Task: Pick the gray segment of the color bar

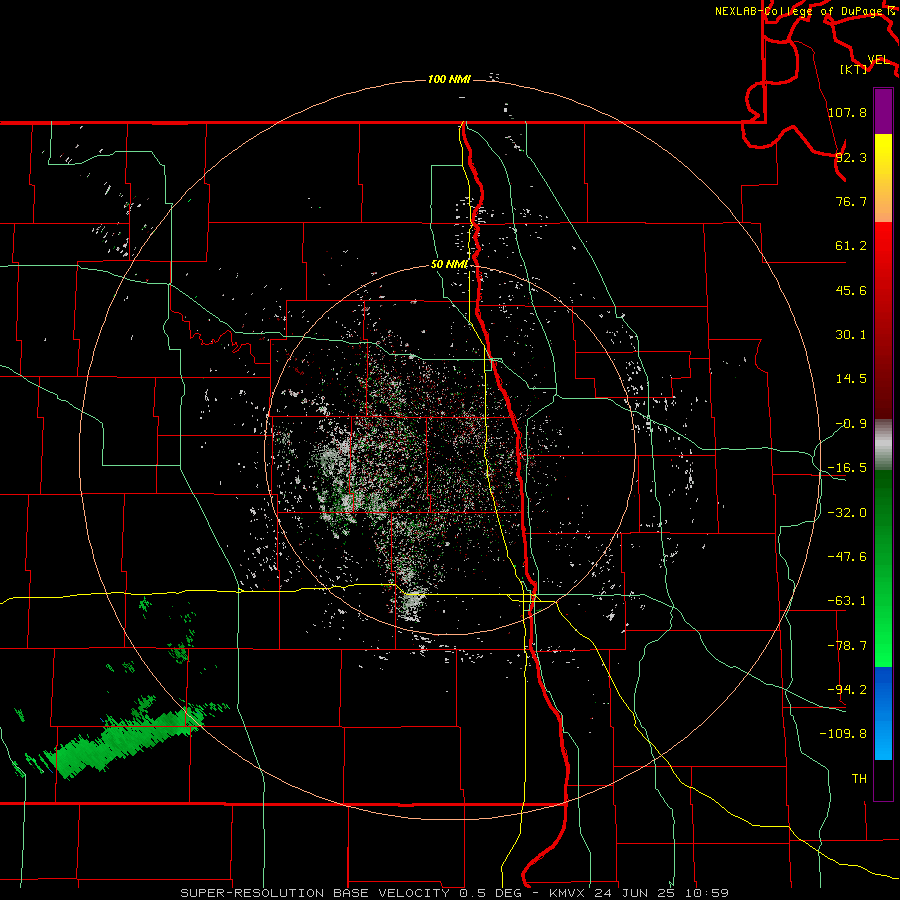Action: pyautogui.click(x=883, y=444)
